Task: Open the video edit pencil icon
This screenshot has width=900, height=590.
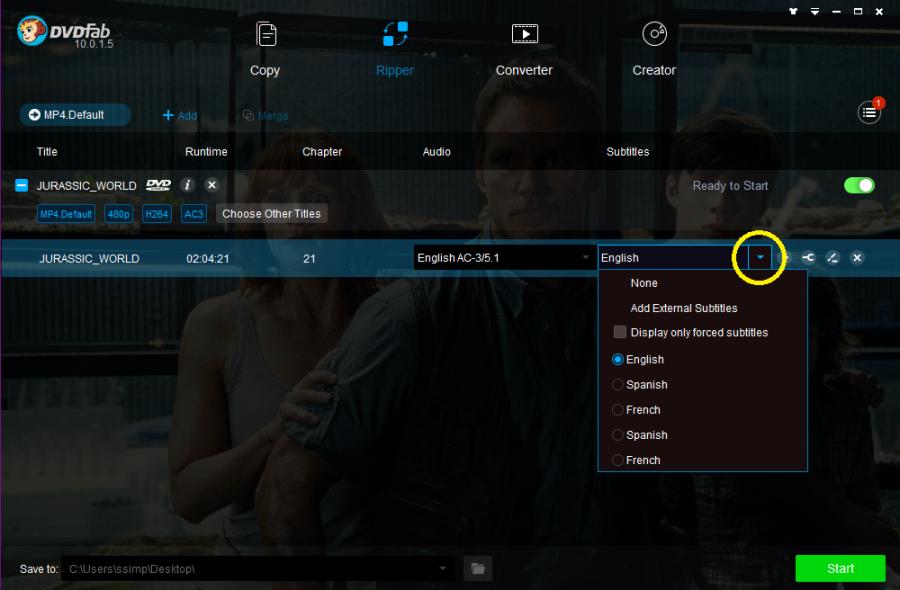Action: point(832,258)
